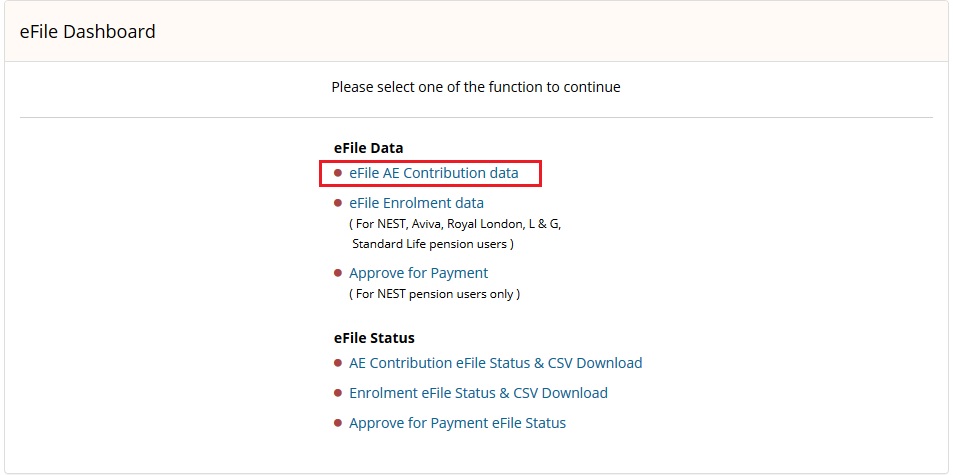Open the eFile AE Contribution data link
Screen dimensions: 953x475
tap(433, 173)
